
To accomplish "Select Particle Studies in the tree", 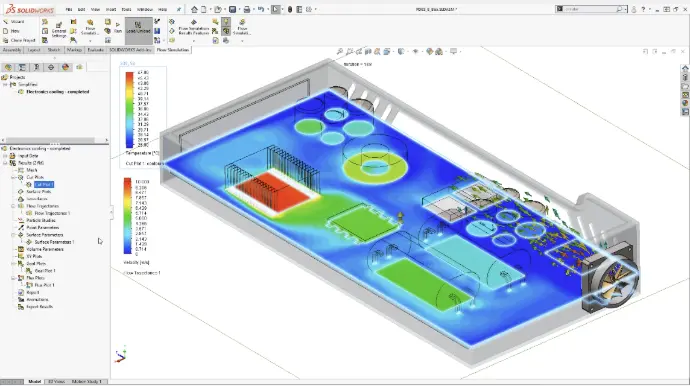I will point(41,221).
